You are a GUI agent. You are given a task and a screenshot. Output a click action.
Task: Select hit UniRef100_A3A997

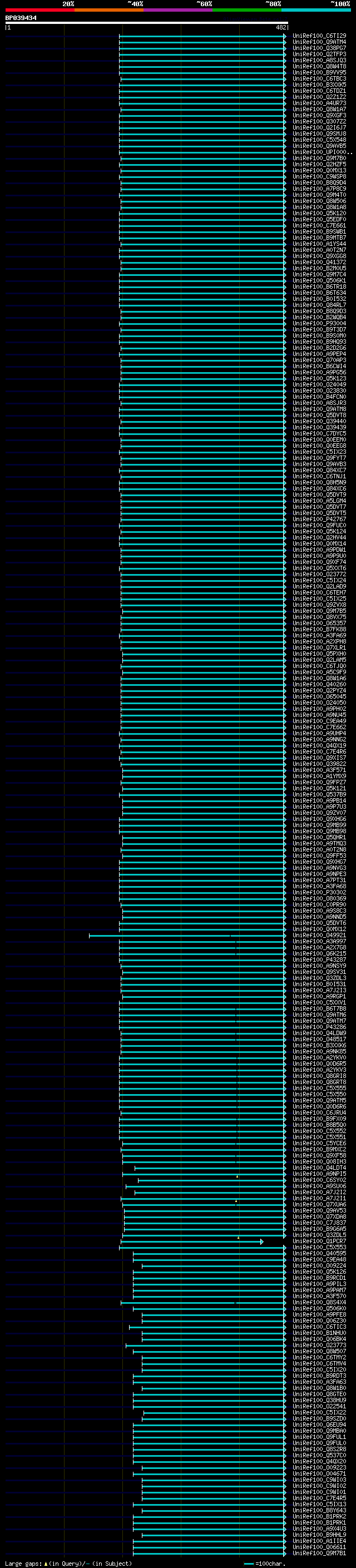pos(319,942)
